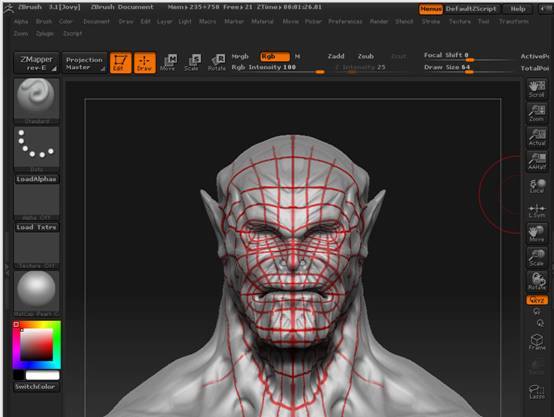Click the Local transformations icon
This screenshot has width=554, height=417.
coord(537,186)
